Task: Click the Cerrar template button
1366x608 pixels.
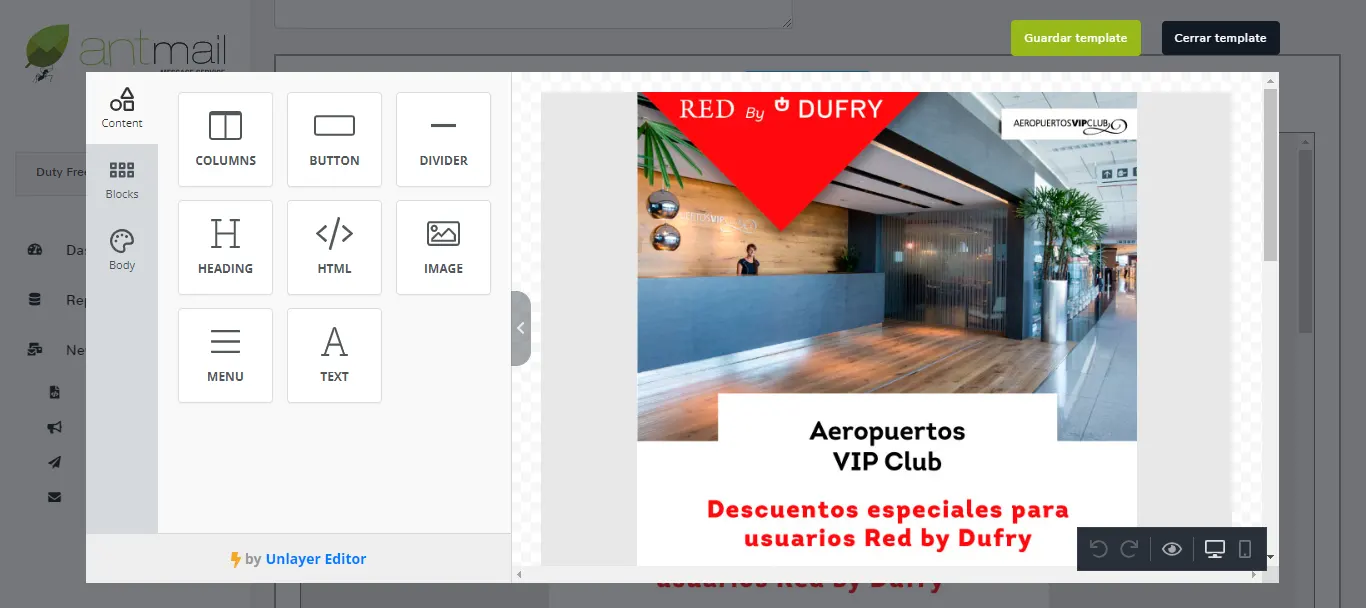Action: pos(1220,38)
